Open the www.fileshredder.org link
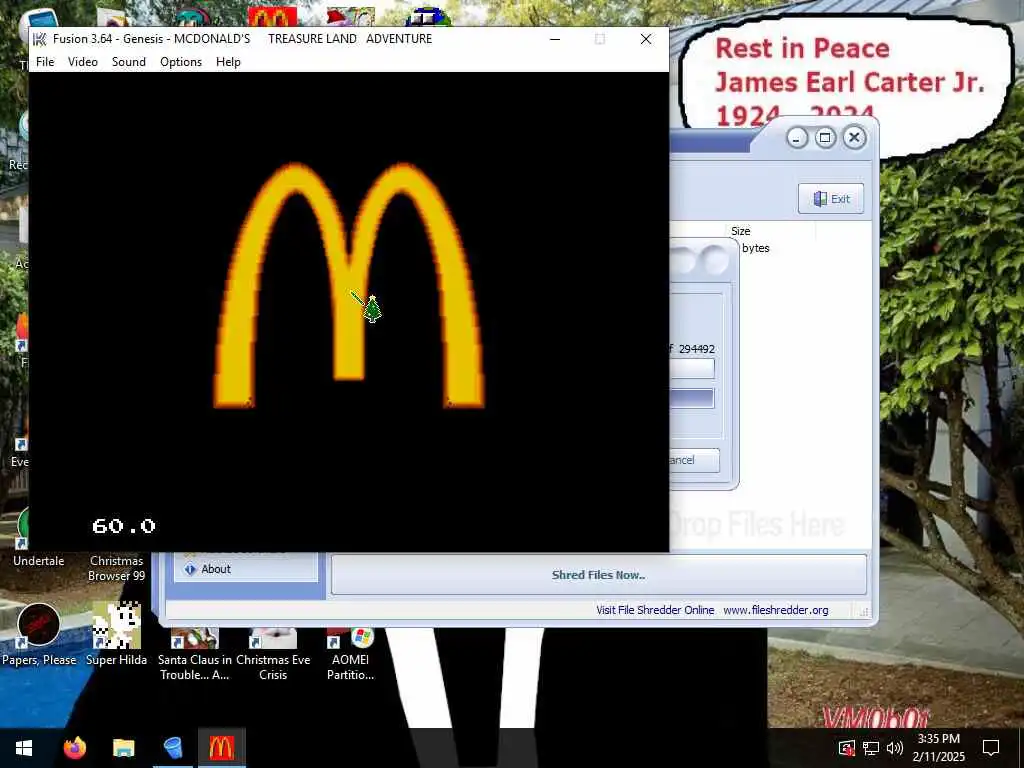 [776, 610]
